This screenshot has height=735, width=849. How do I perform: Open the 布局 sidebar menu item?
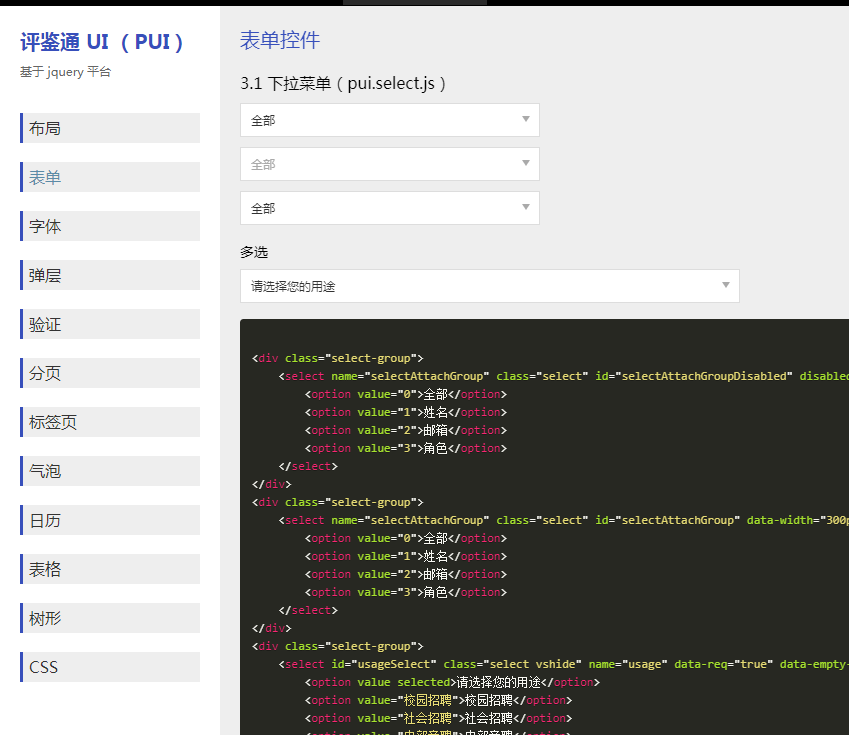coord(110,128)
